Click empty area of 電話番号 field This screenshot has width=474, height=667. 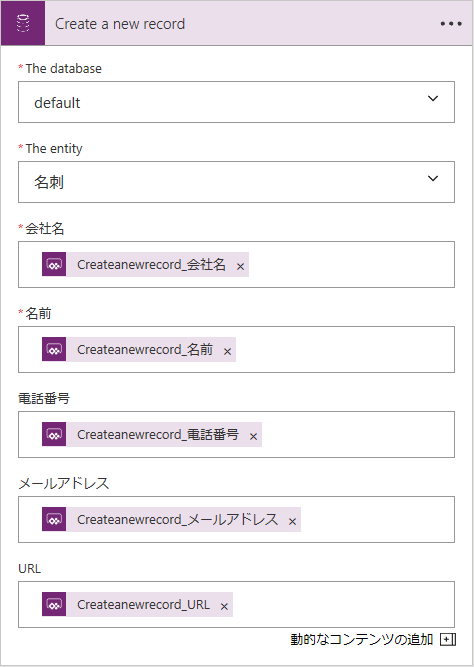tap(357, 434)
